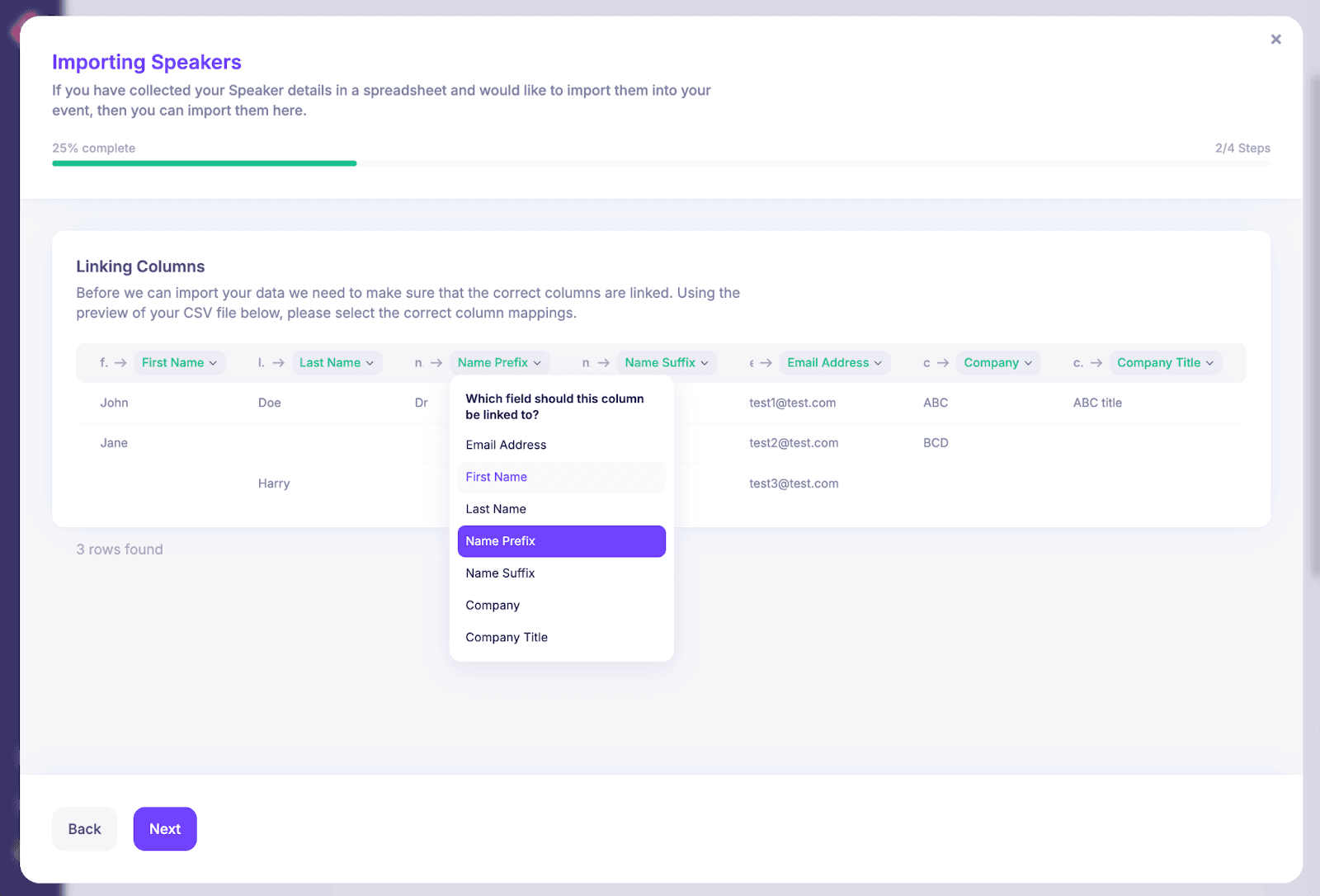Click the test1@test.com cell in preview
This screenshot has height=896, width=1320.
792,403
